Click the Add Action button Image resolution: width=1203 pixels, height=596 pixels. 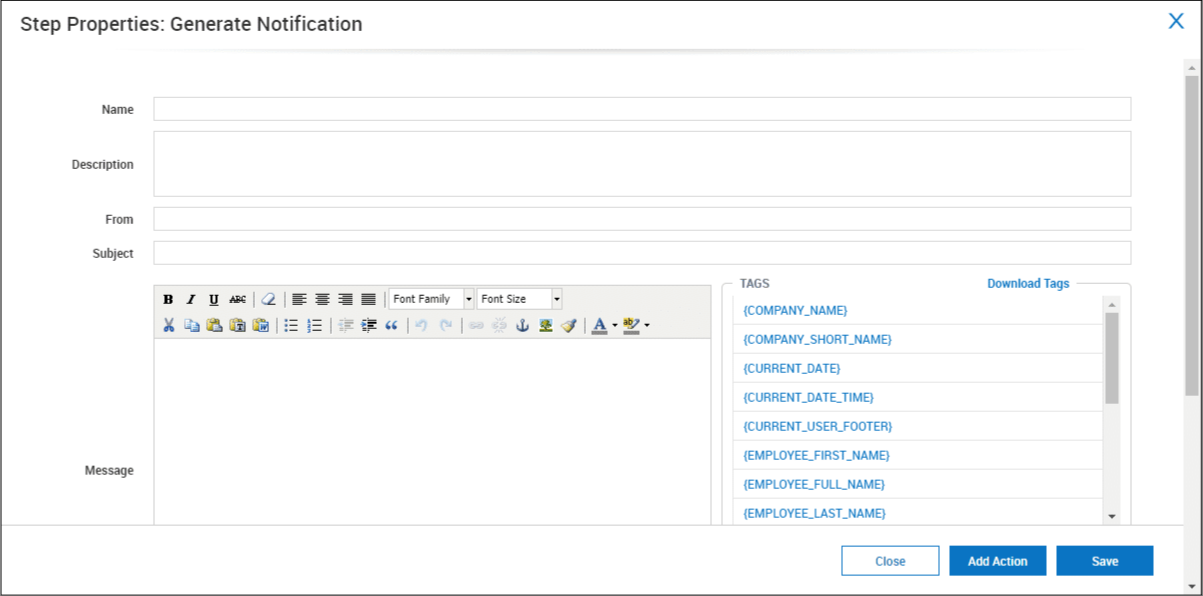[x=998, y=561]
